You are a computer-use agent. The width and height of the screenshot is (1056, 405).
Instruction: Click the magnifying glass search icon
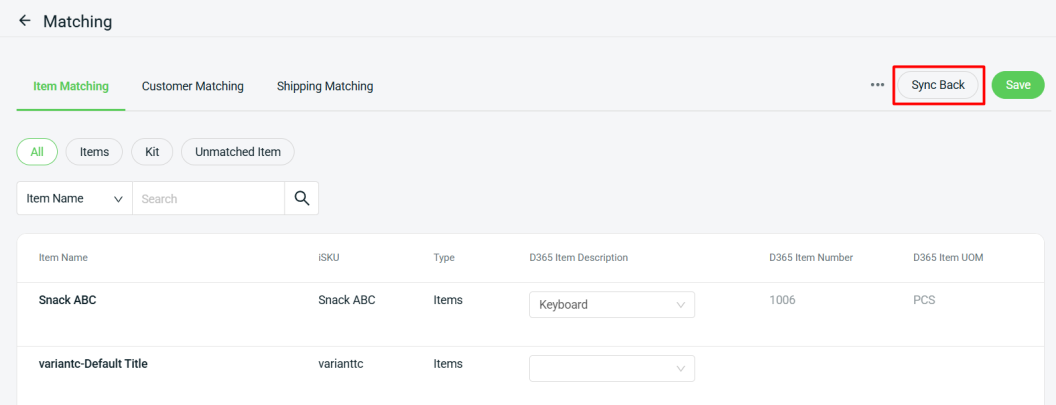coord(301,198)
